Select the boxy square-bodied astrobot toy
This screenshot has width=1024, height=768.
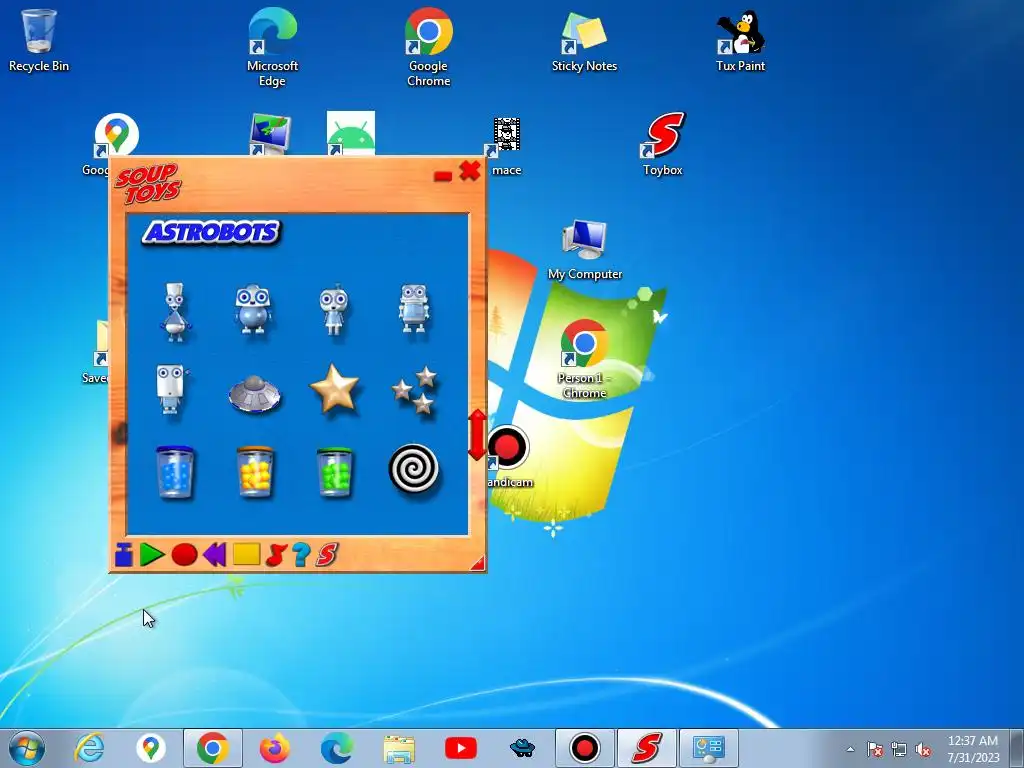point(414,309)
